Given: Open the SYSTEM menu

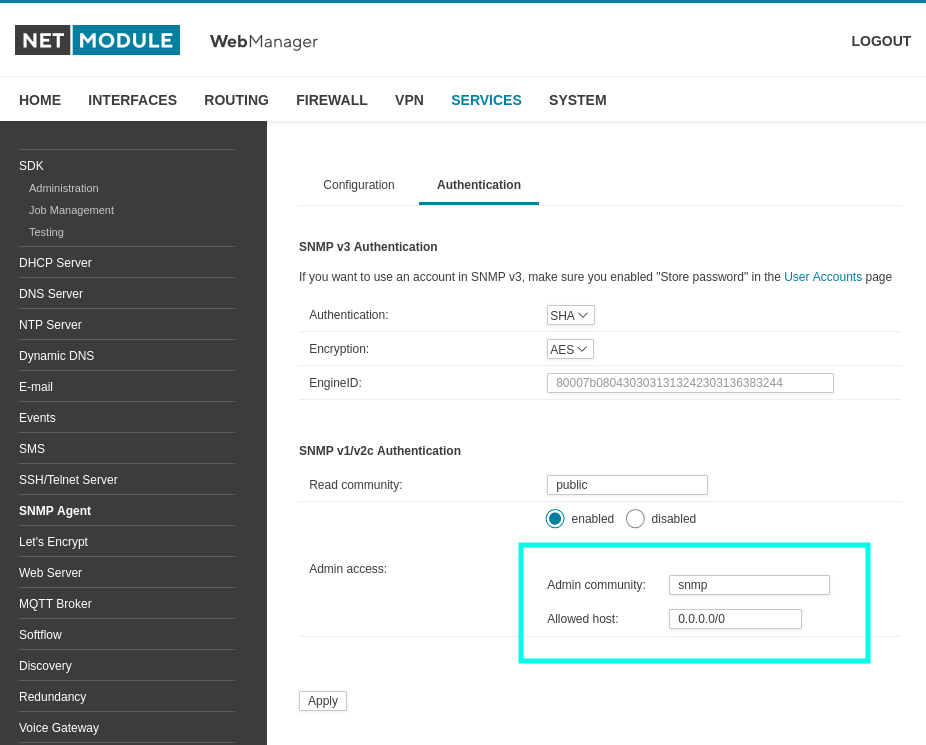Looking at the screenshot, I should pos(577,100).
